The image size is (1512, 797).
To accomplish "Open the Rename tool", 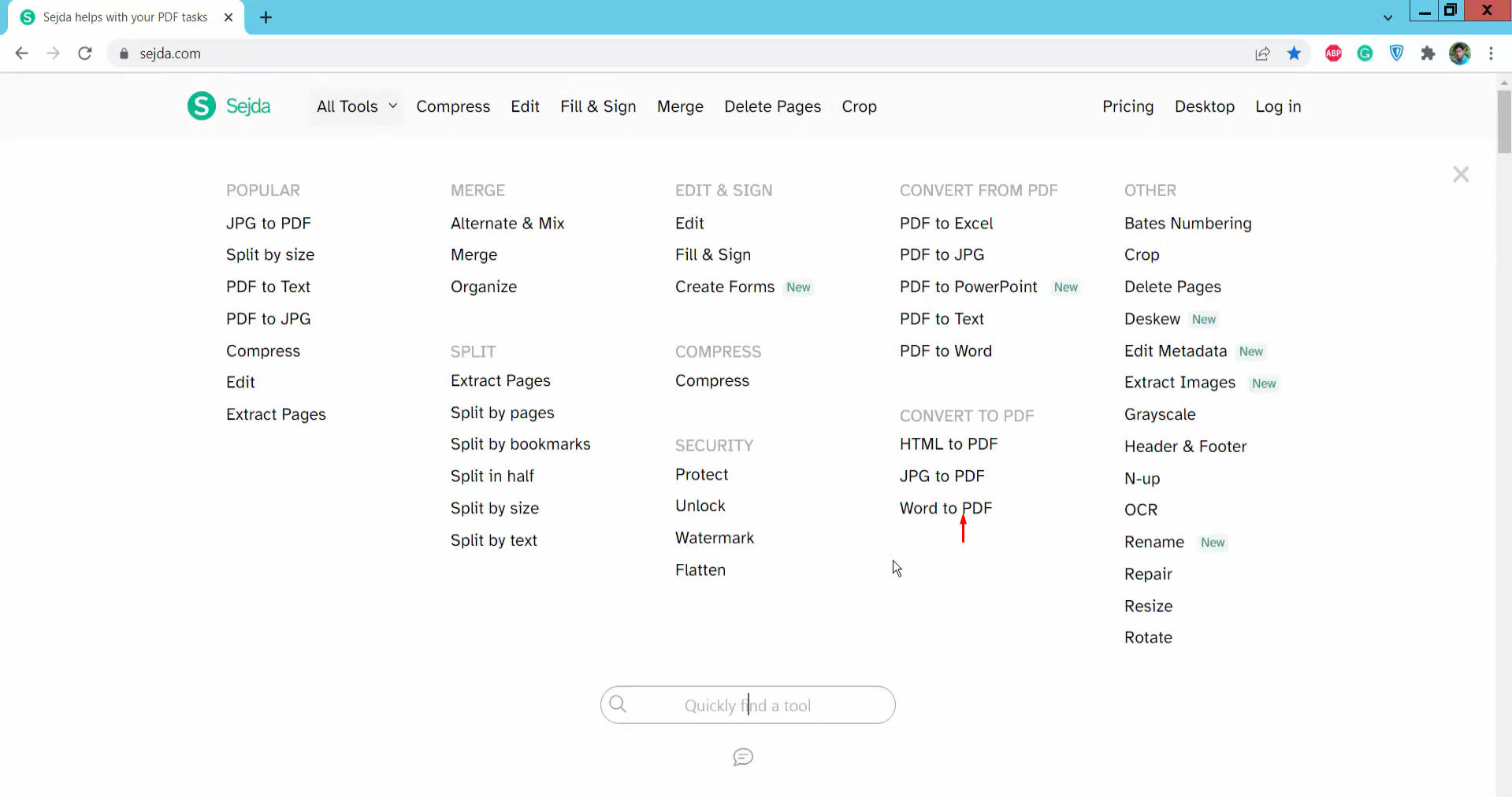I will [x=1154, y=543].
